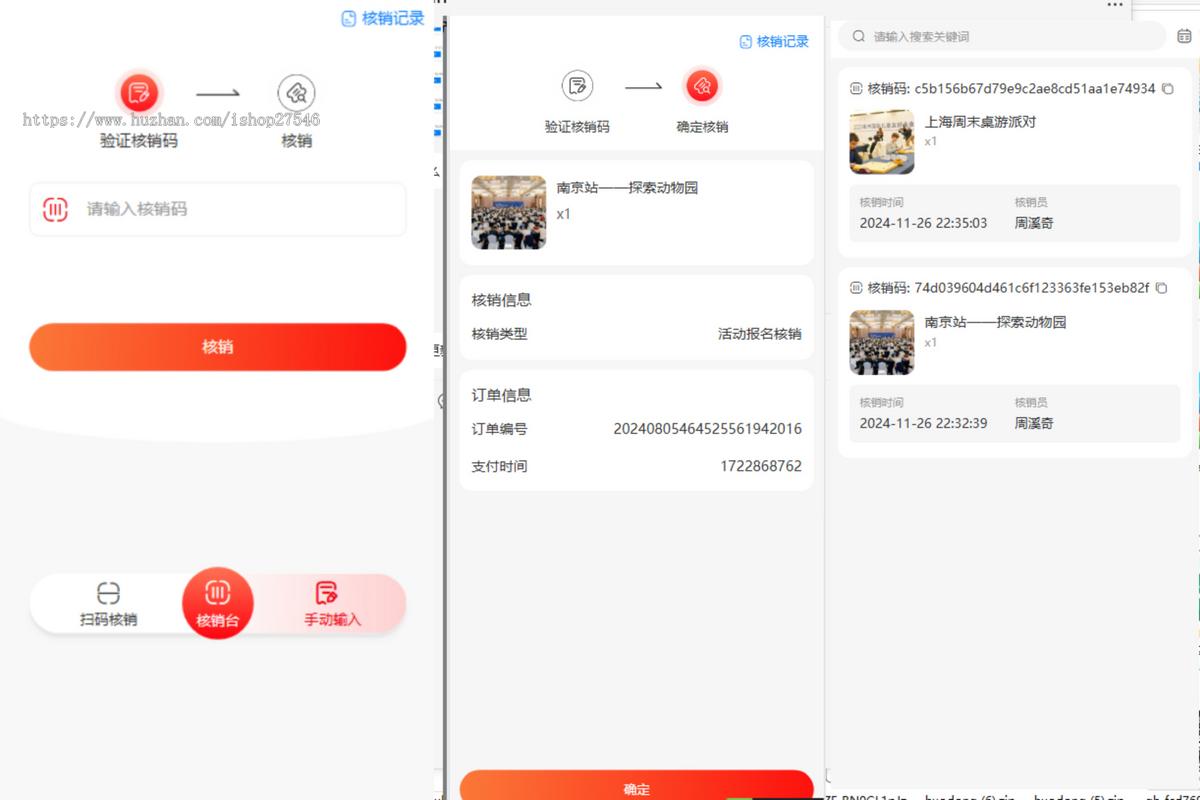The width and height of the screenshot is (1200, 800).
Task: Open the 南京站——探索动物园 thumbnail in middle panel
Action: coord(508,213)
